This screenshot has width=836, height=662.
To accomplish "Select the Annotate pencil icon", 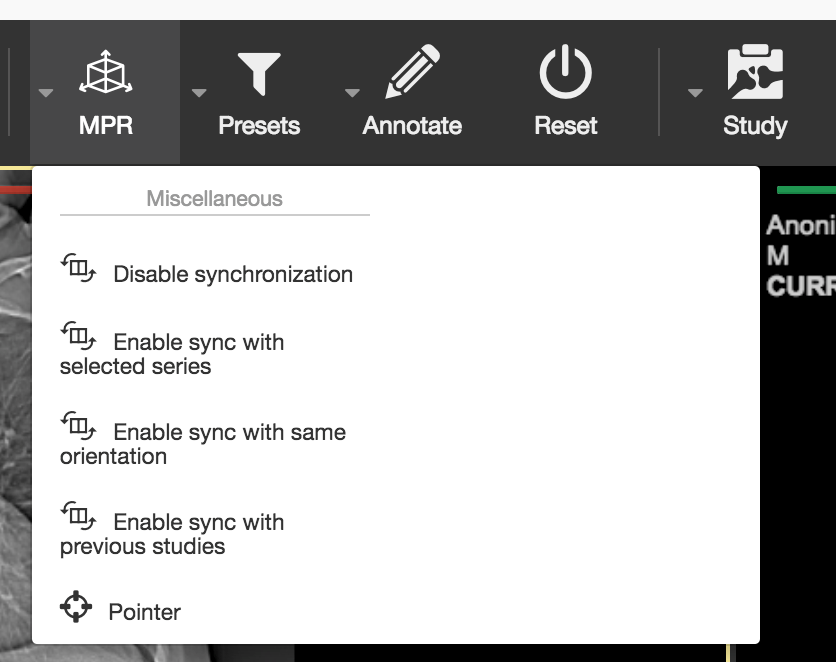I will click(x=413, y=71).
